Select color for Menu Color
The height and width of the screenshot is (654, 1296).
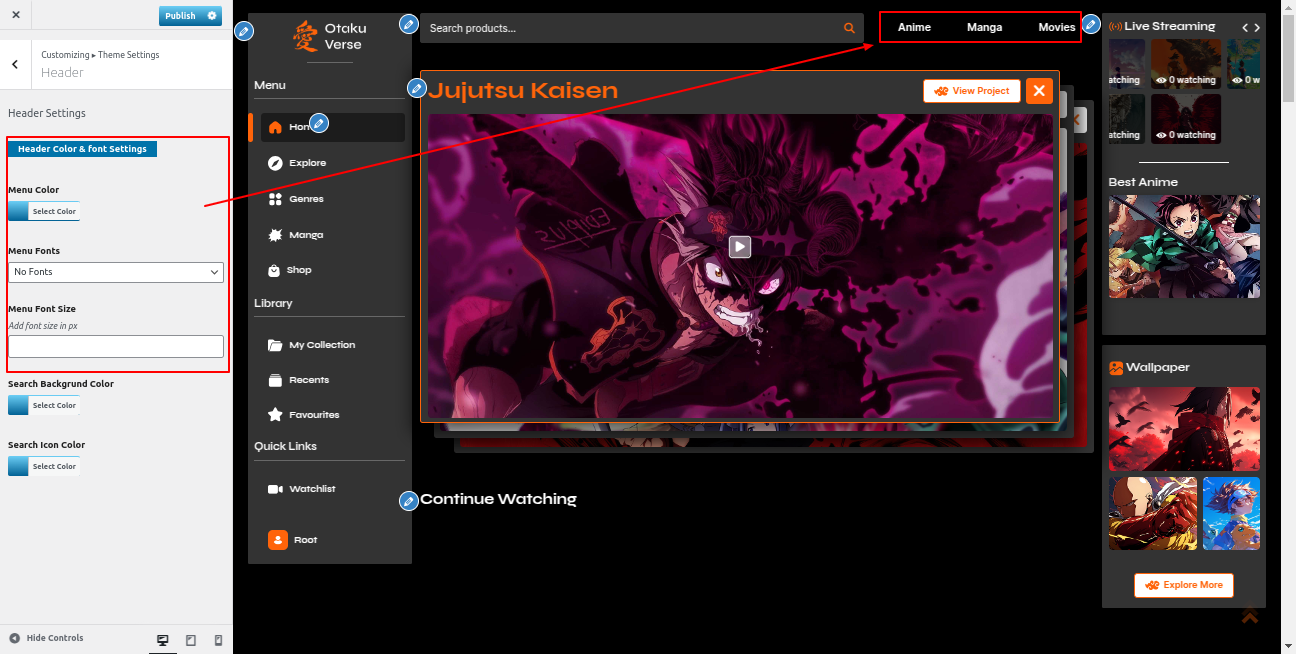tap(44, 211)
